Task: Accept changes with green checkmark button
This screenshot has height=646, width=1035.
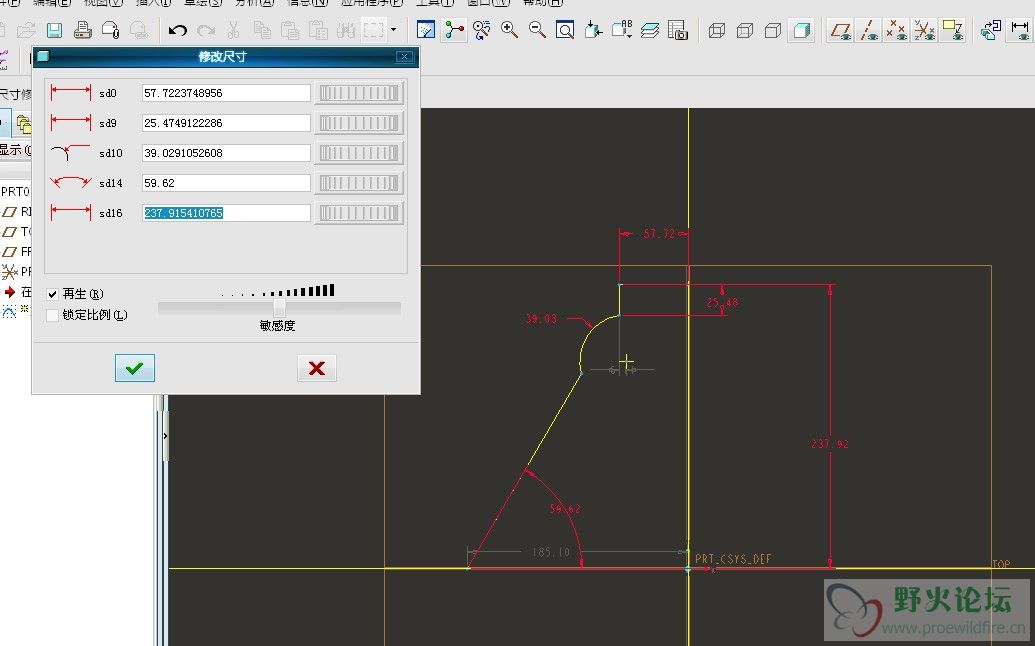Action: [135, 368]
